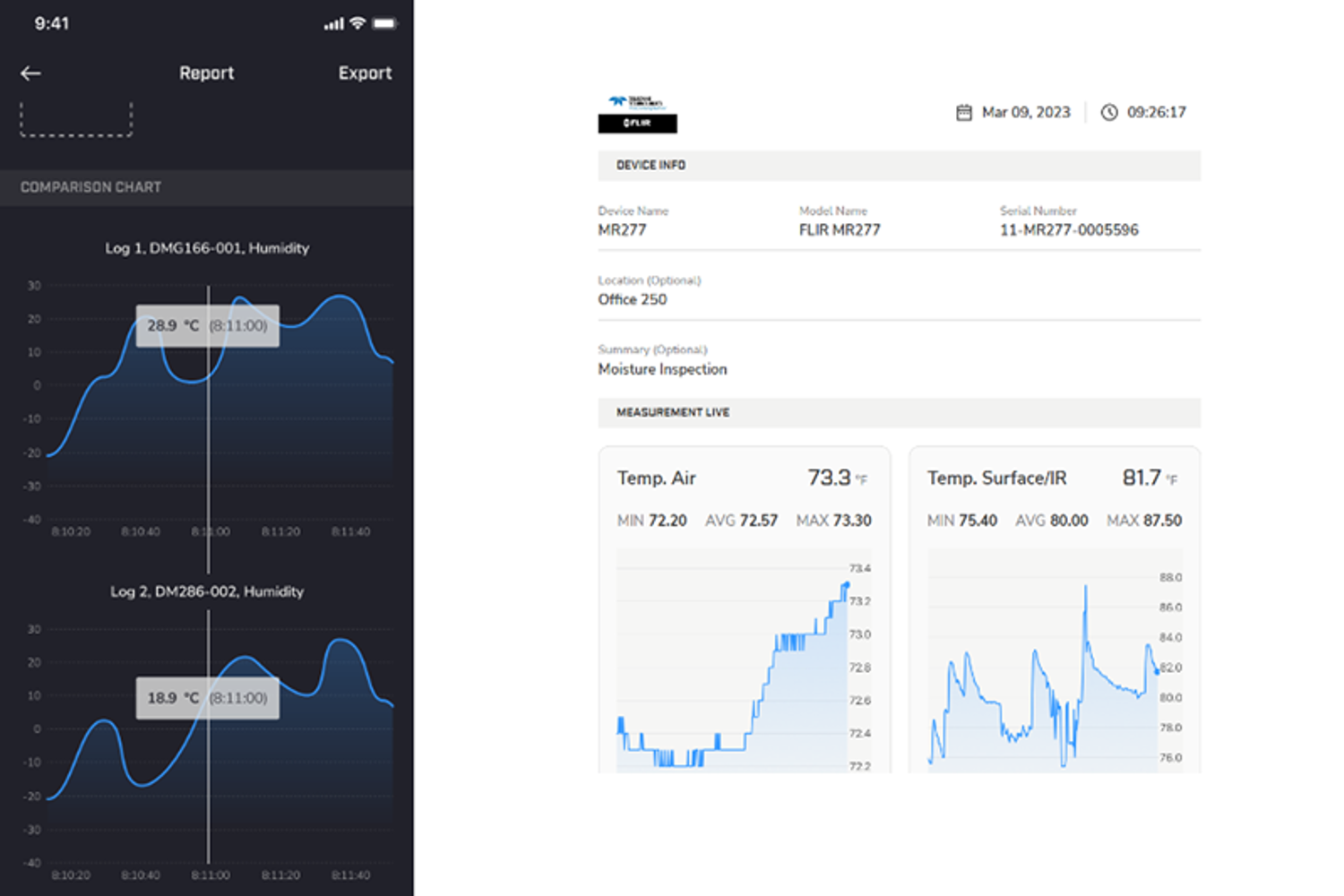
Task: Select the 28.9 °C tooltip on Log 1
Action: click(x=207, y=326)
